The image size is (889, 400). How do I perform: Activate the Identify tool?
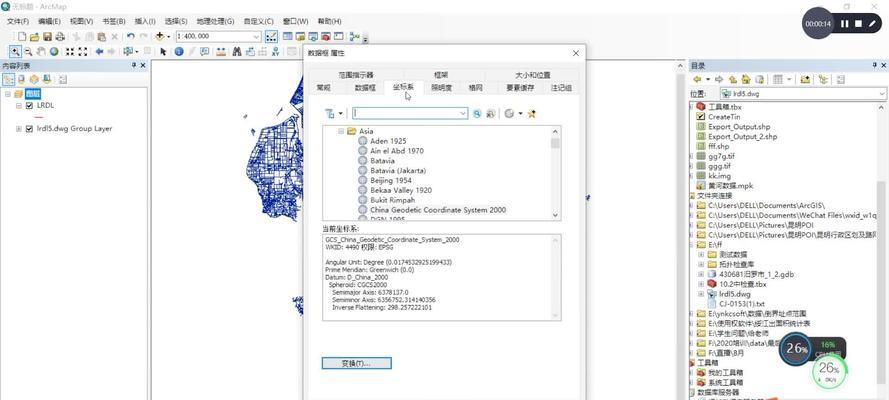point(179,52)
